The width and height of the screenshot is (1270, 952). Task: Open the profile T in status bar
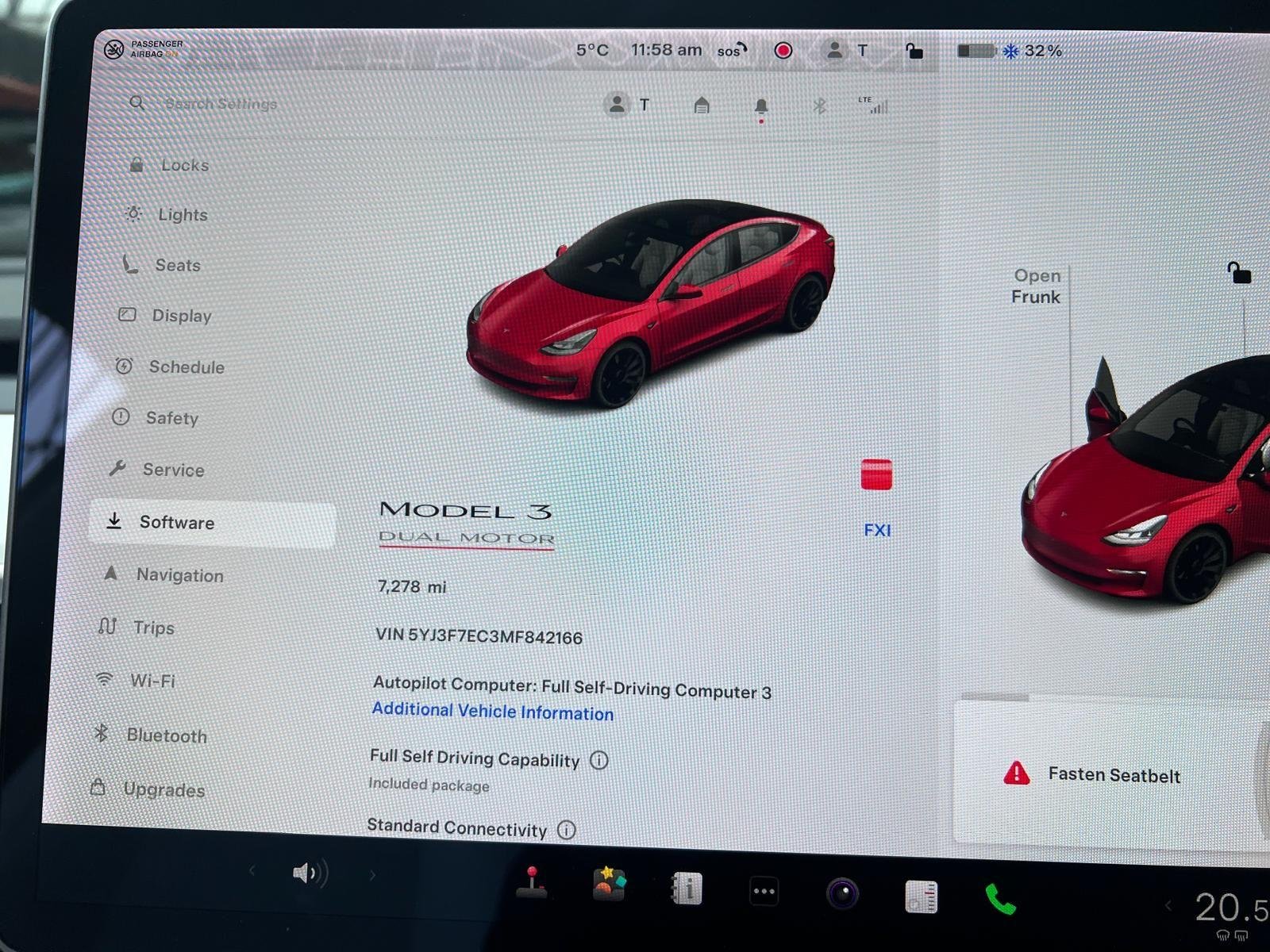846,51
